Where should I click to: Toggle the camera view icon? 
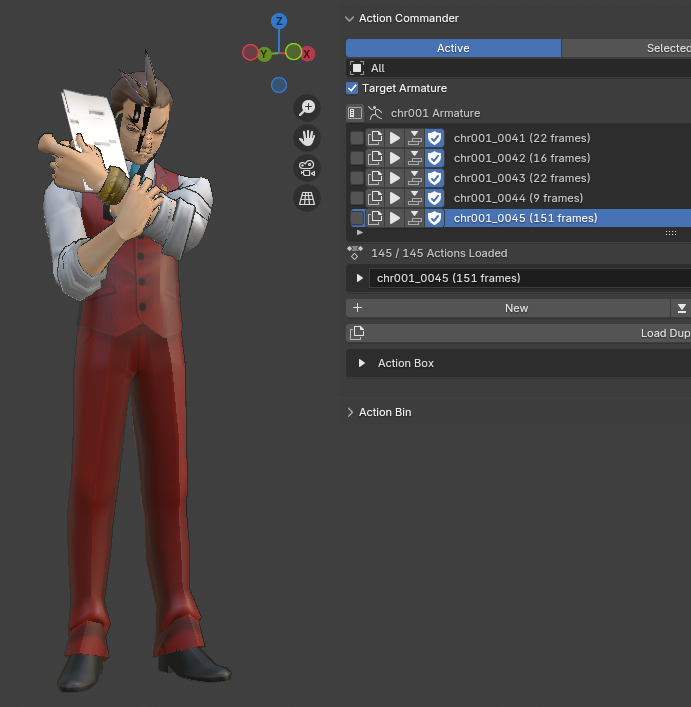click(307, 168)
